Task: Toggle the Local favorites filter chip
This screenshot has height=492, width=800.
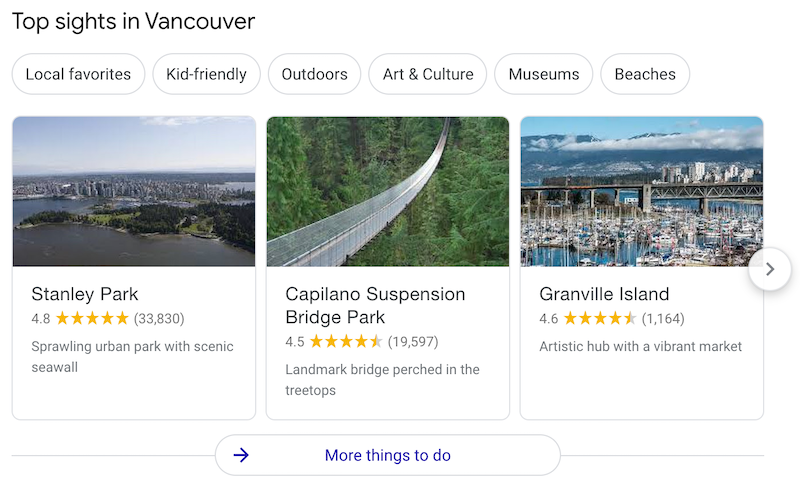Action: click(x=78, y=74)
